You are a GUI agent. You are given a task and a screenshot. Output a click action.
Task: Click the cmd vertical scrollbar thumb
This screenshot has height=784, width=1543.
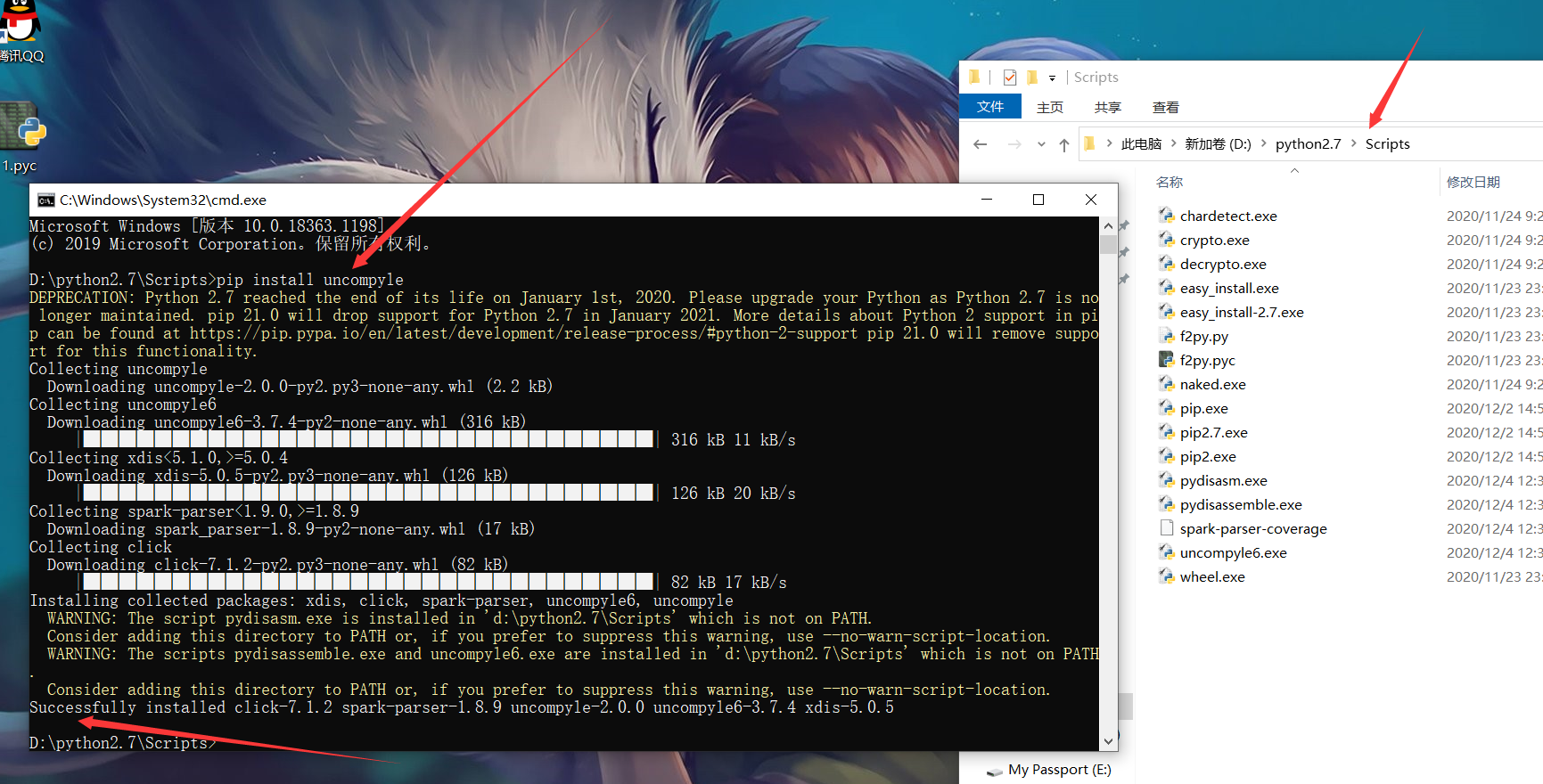[x=1108, y=245]
